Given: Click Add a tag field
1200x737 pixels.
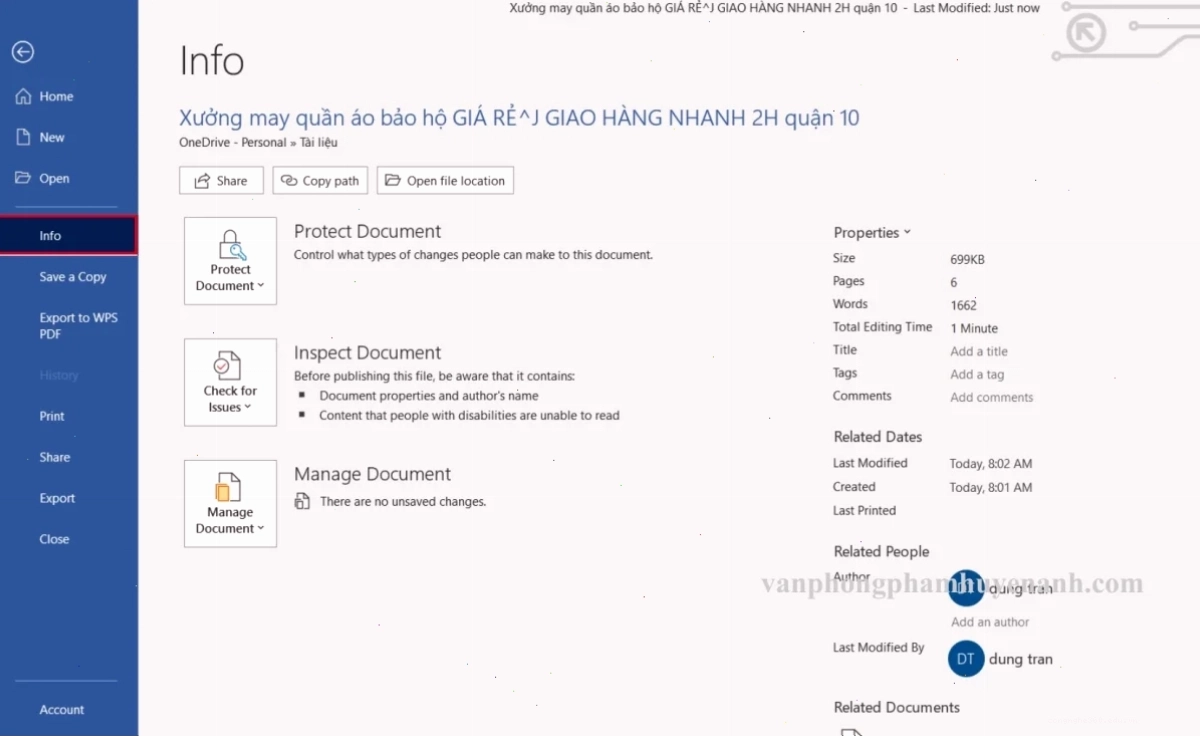Looking at the screenshot, I should [977, 374].
